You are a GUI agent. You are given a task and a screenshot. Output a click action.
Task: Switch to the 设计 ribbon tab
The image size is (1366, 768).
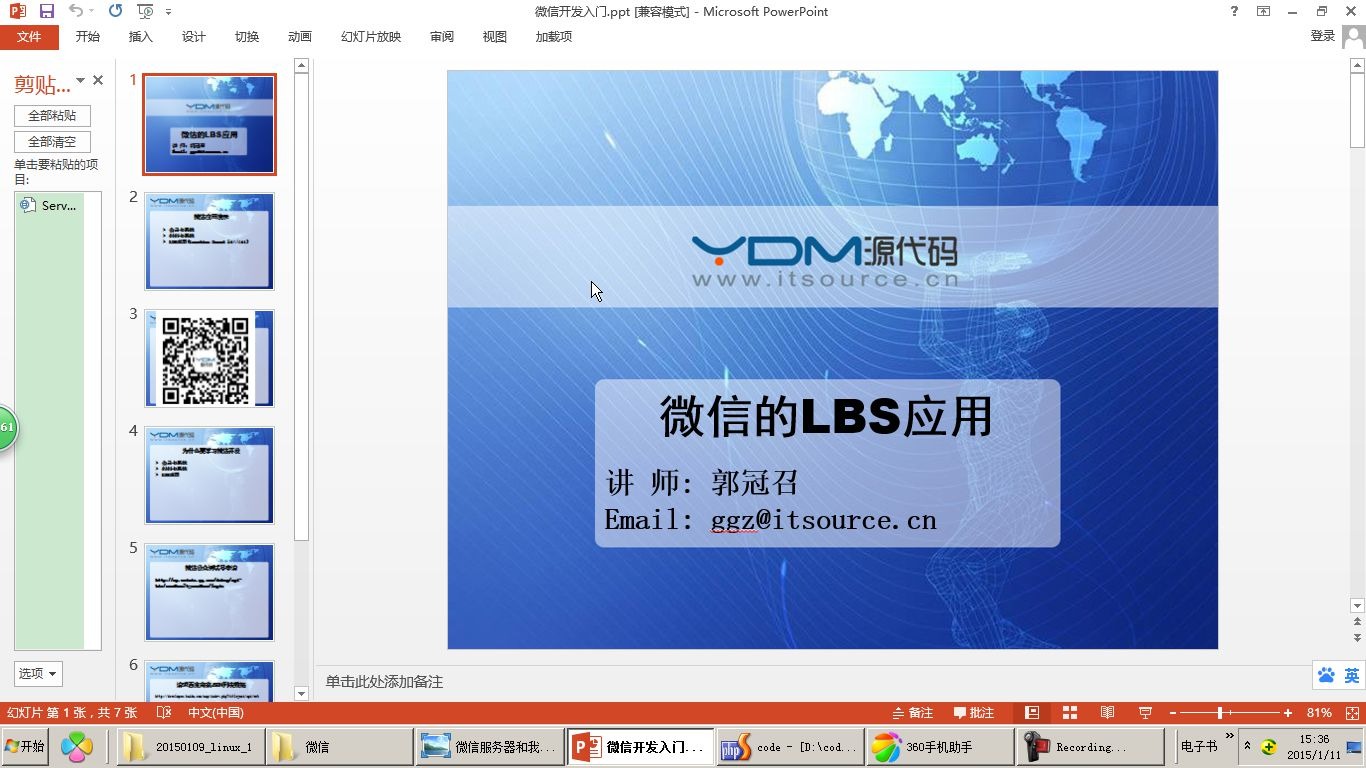click(x=194, y=36)
